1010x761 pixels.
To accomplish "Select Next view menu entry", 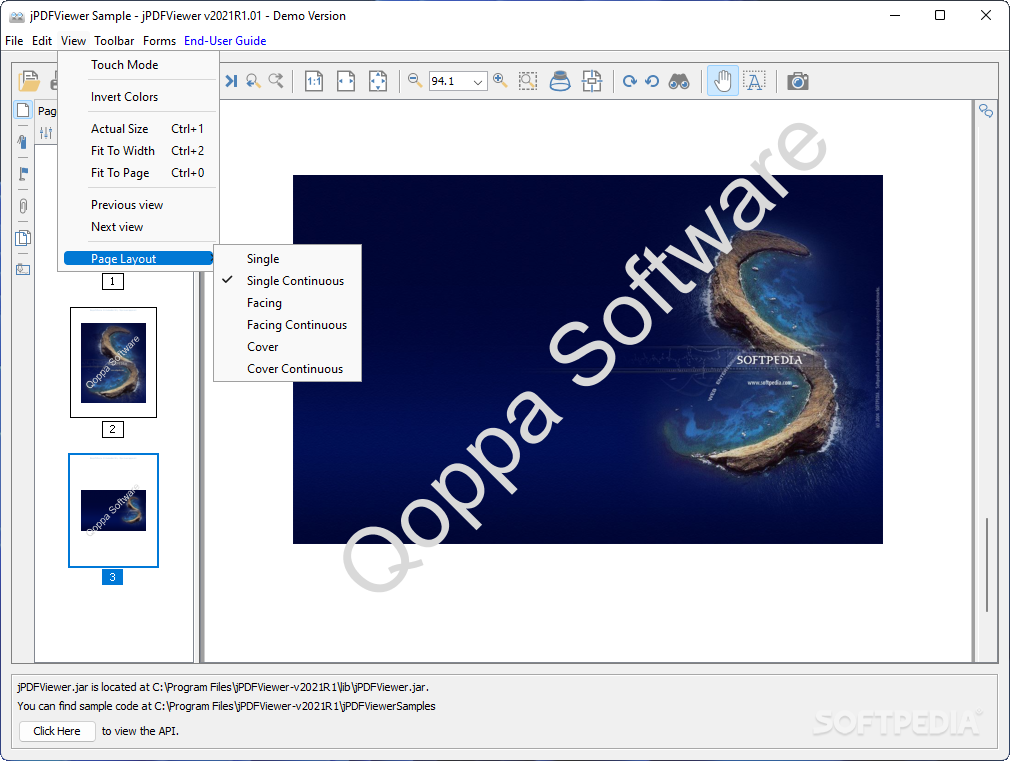I will 138,227.
